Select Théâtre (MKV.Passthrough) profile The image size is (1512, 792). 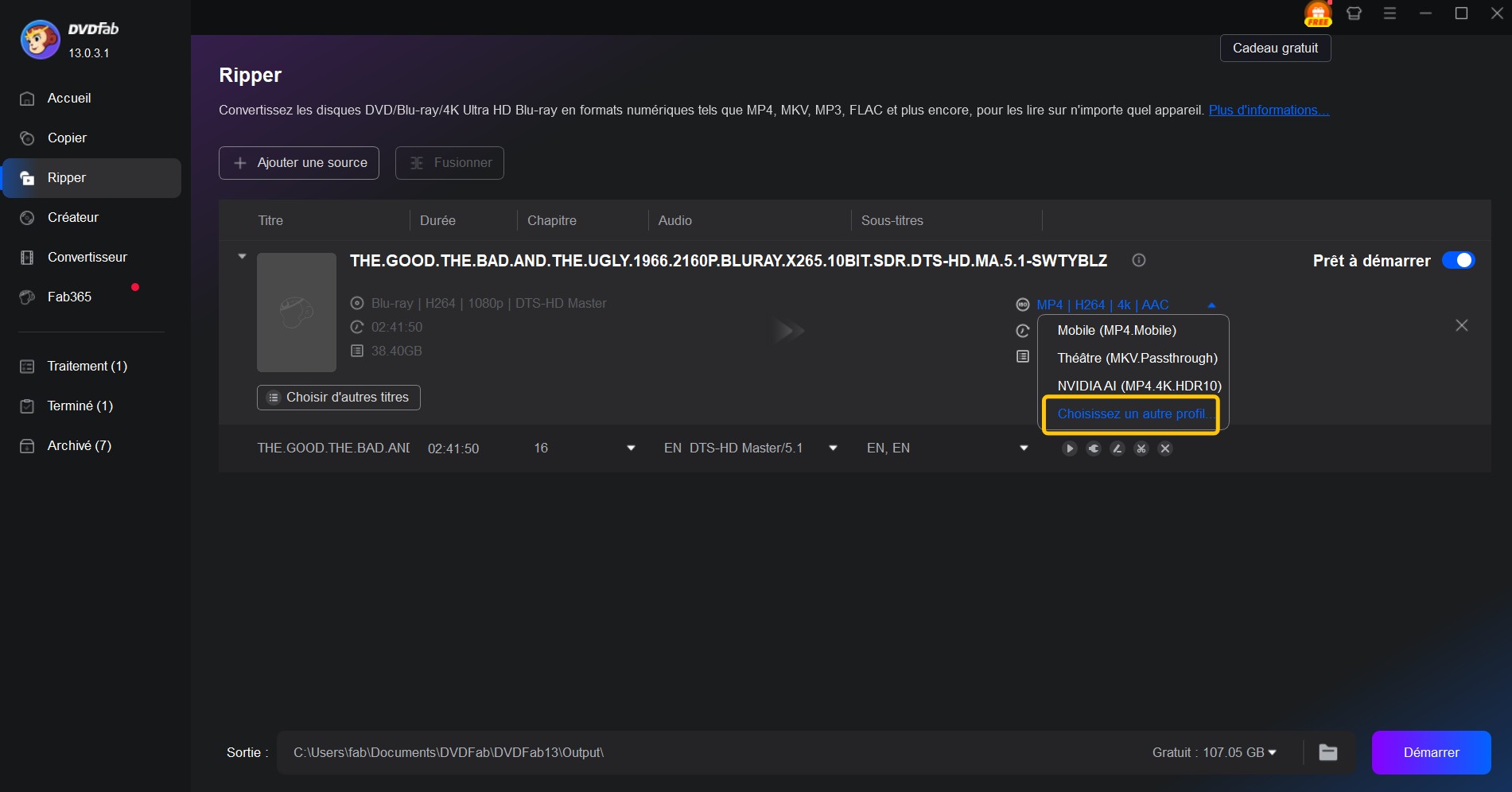[x=1137, y=359]
